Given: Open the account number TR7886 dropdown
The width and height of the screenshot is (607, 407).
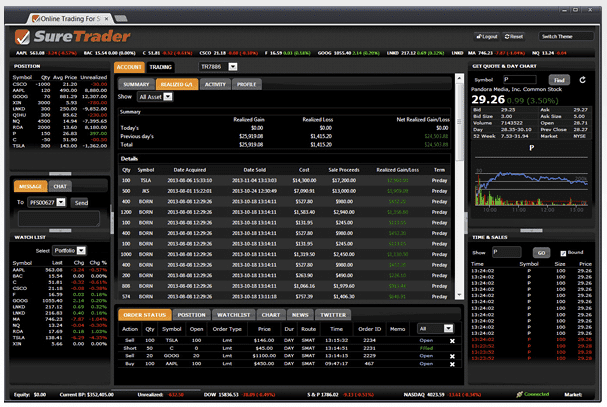Looking at the screenshot, I should 233,67.
